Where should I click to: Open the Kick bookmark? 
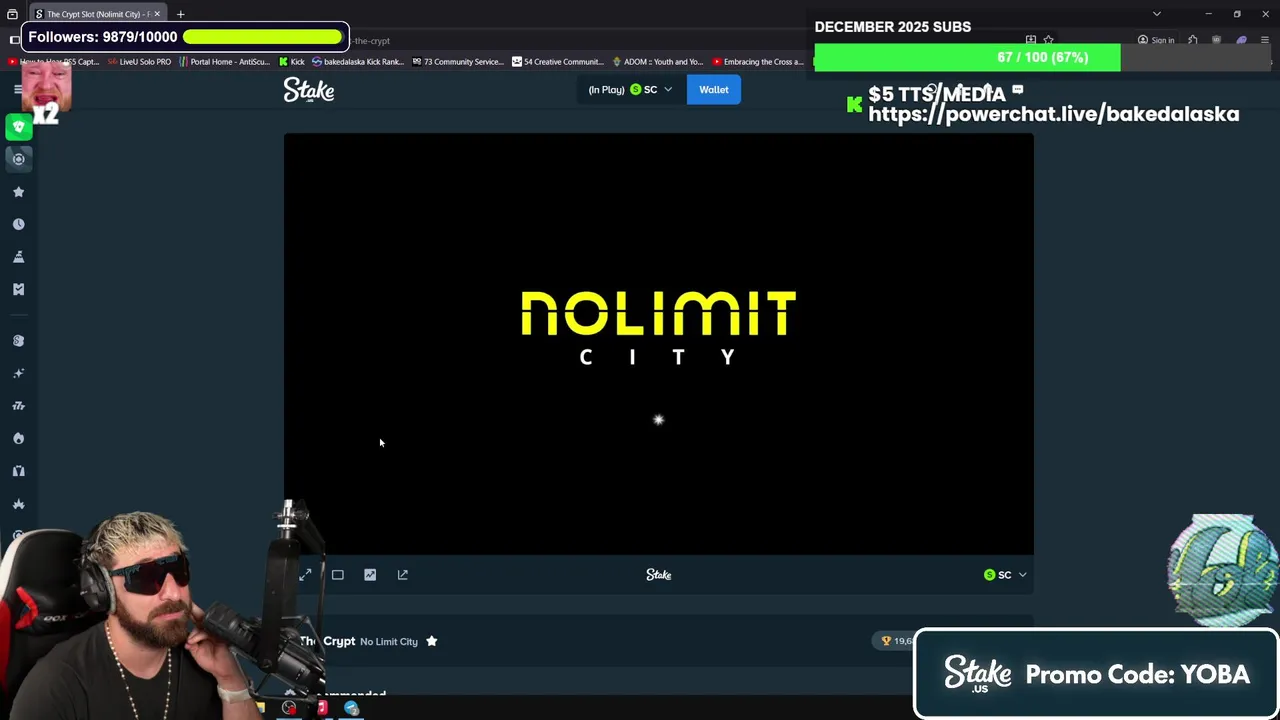[292, 62]
